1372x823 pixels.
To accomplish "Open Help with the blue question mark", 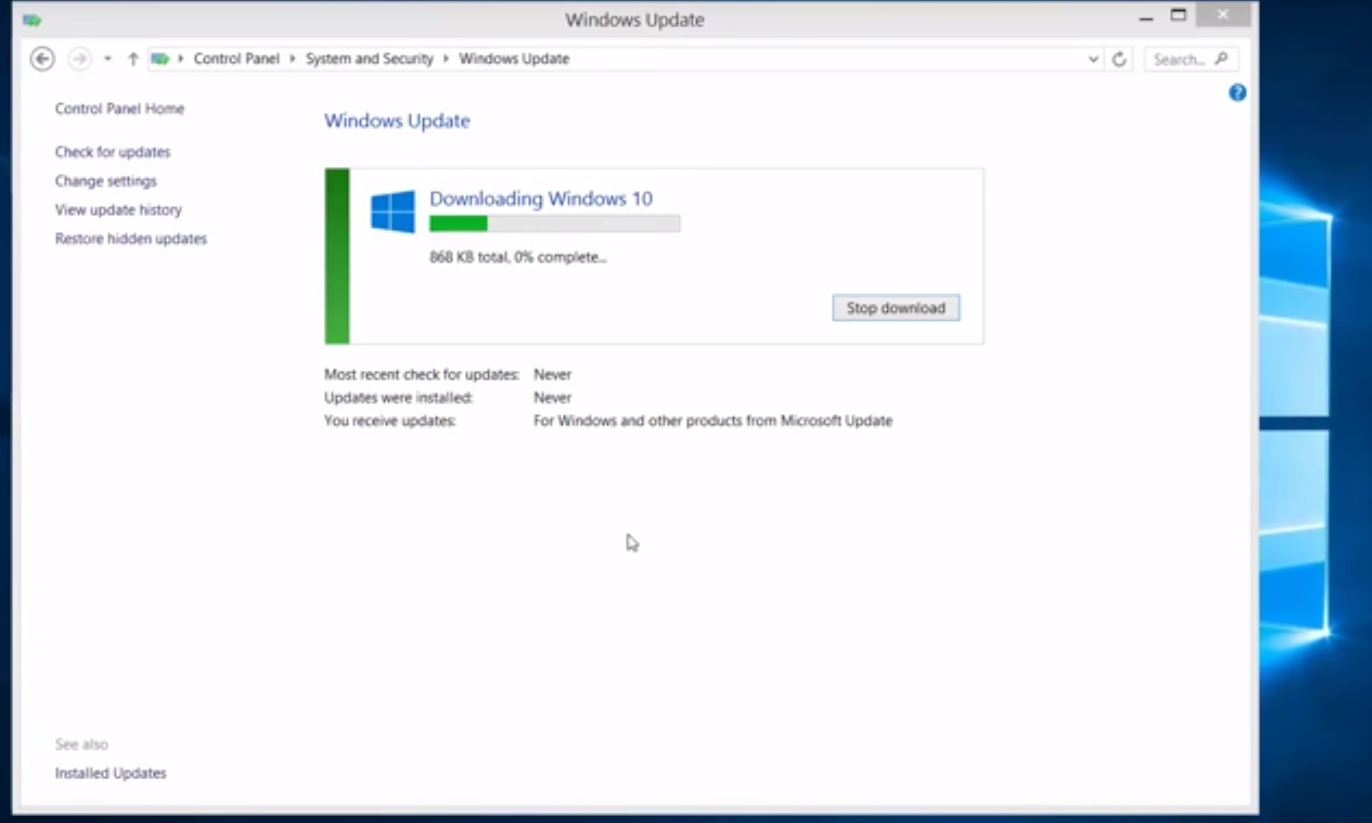I will click(1238, 93).
